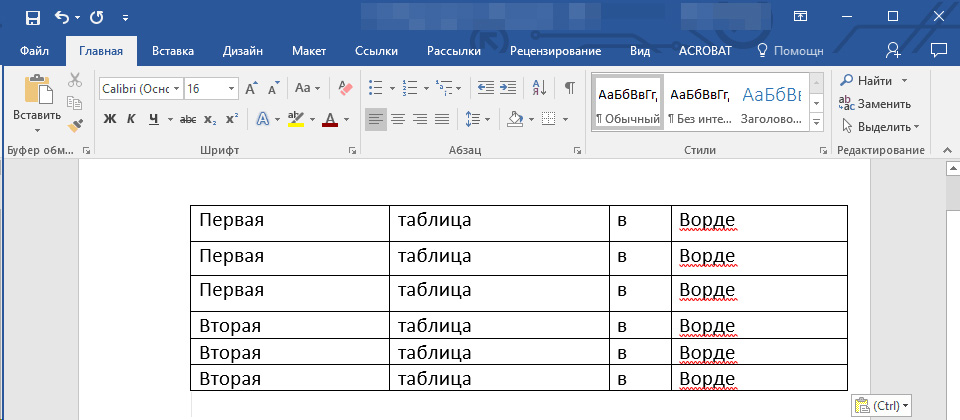The height and width of the screenshot is (420, 960).
Task: Click the Save floppy disk icon
Action: click(32, 17)
